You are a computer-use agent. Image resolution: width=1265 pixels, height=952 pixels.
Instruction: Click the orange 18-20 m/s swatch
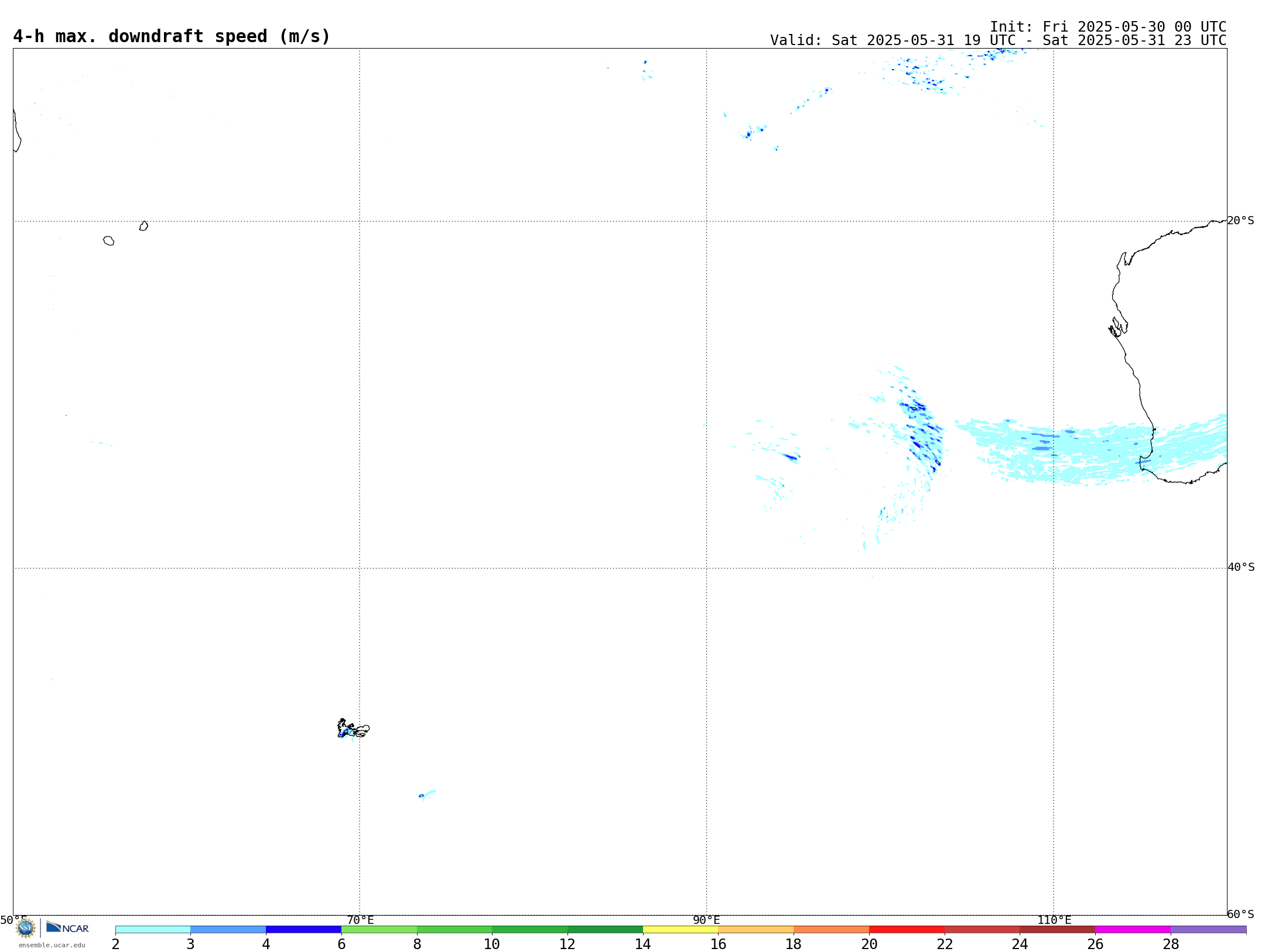[832, 930]
